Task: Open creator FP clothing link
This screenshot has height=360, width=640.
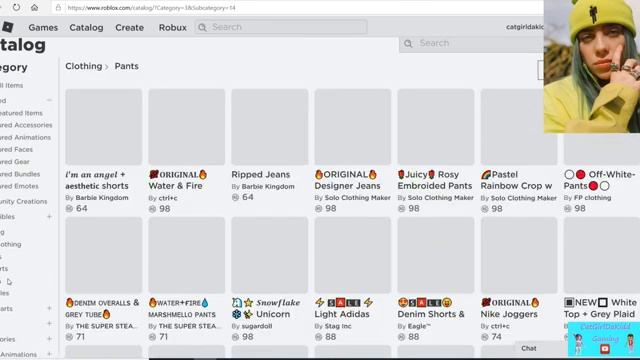Action: (592, 198)
